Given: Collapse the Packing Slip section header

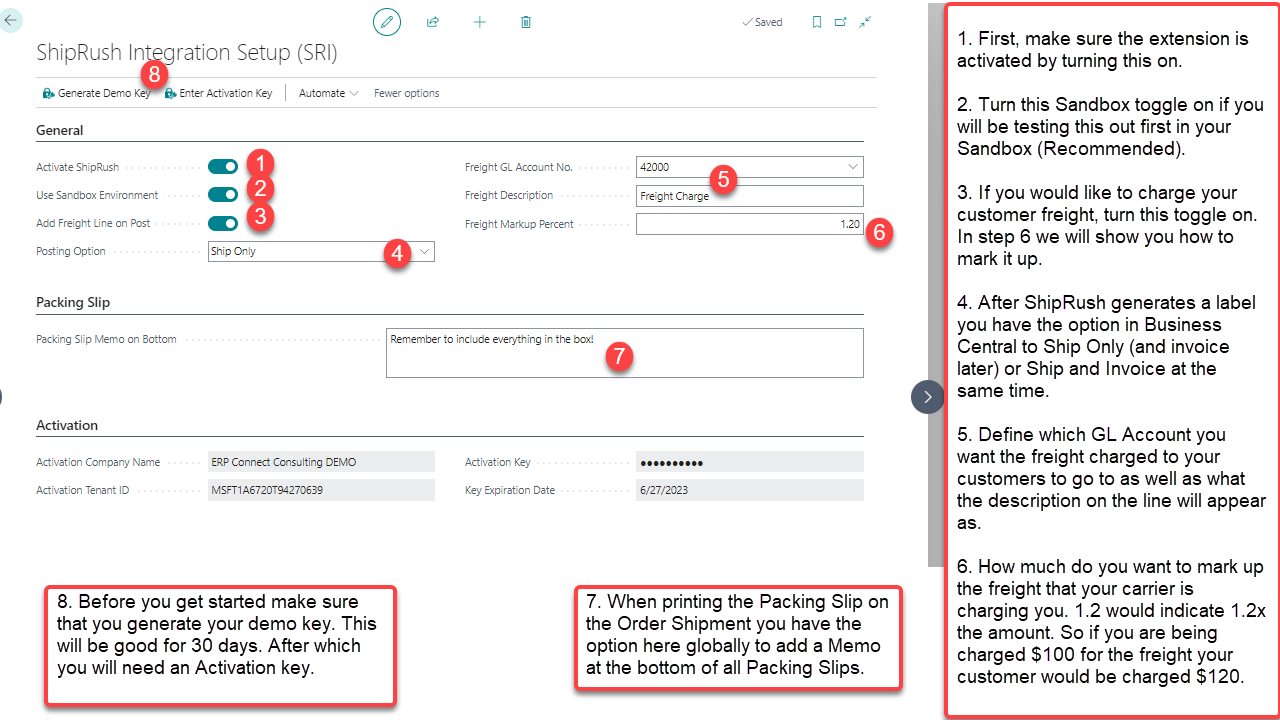Looking at the screenshot, I should click(x=73, y=302).
